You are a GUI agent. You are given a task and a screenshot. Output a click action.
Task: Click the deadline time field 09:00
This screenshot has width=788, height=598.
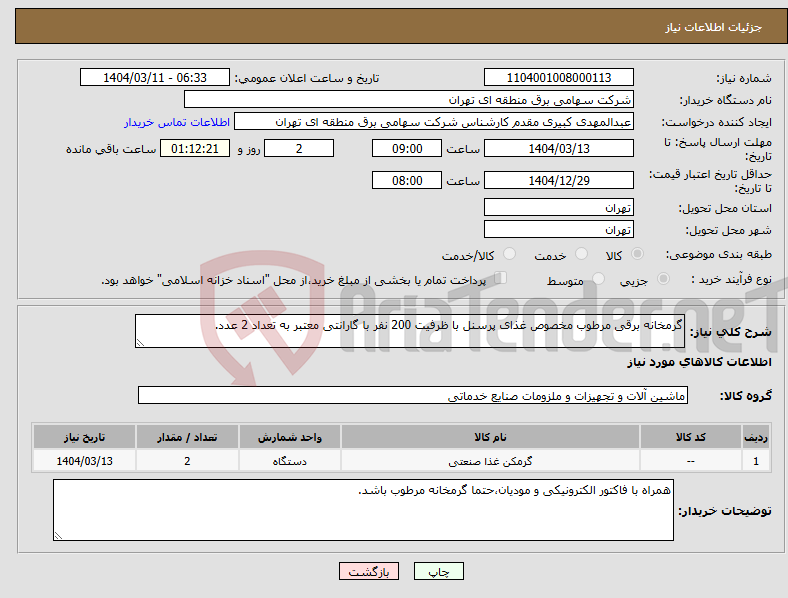tap(407, 149)
